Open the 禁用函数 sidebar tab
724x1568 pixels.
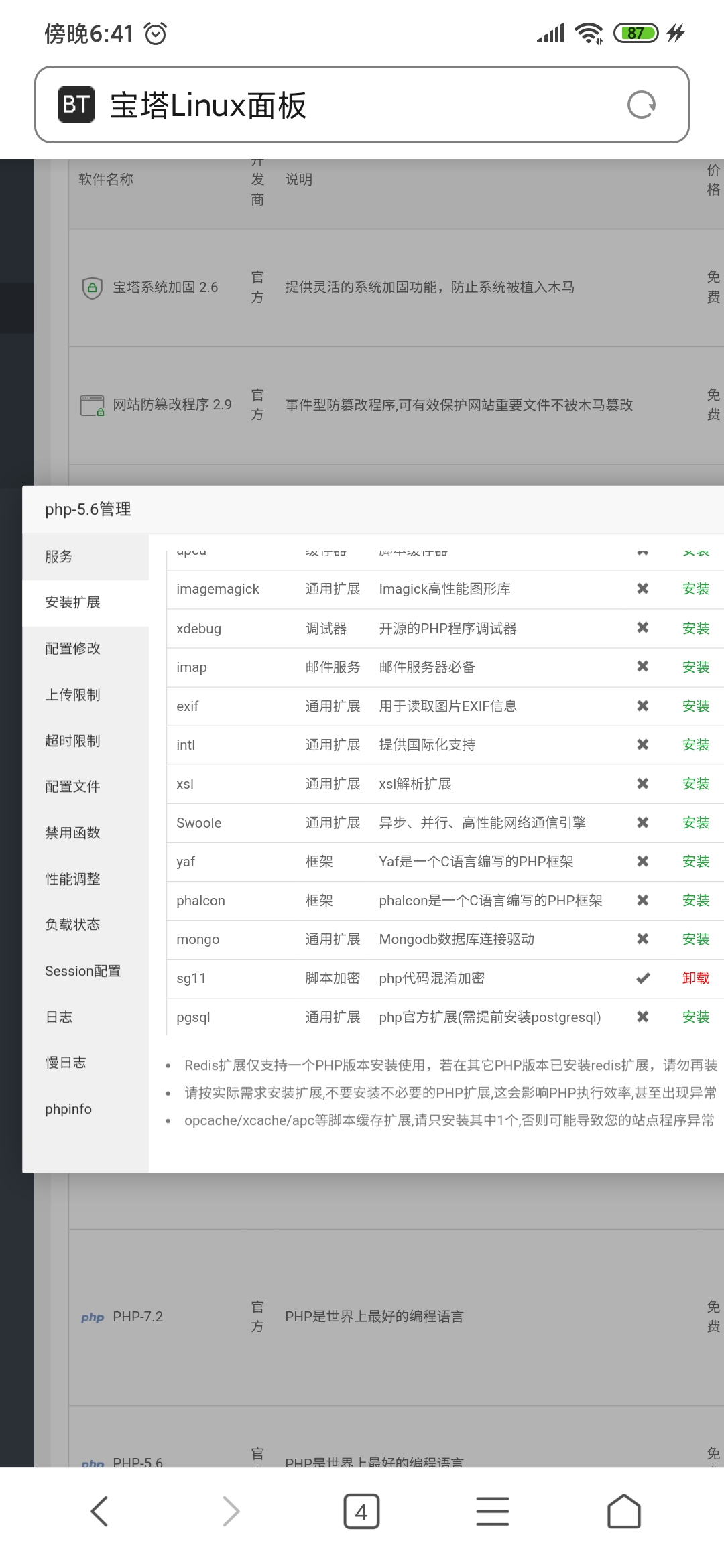pos(86,833)
